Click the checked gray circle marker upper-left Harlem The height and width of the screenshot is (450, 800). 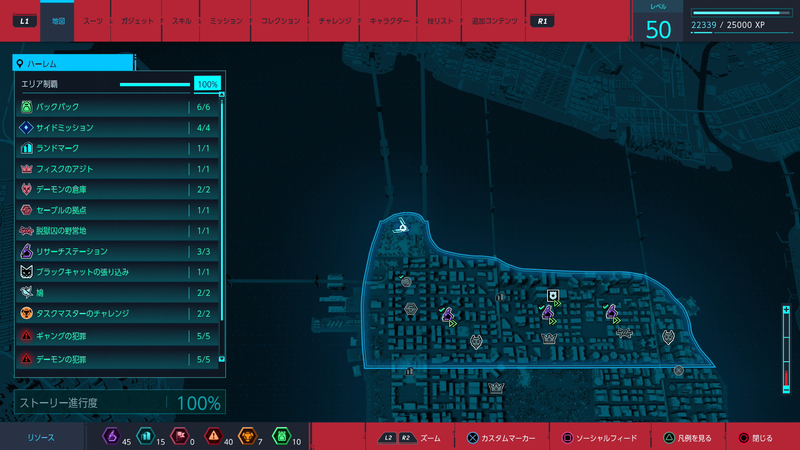coord(406,281)
